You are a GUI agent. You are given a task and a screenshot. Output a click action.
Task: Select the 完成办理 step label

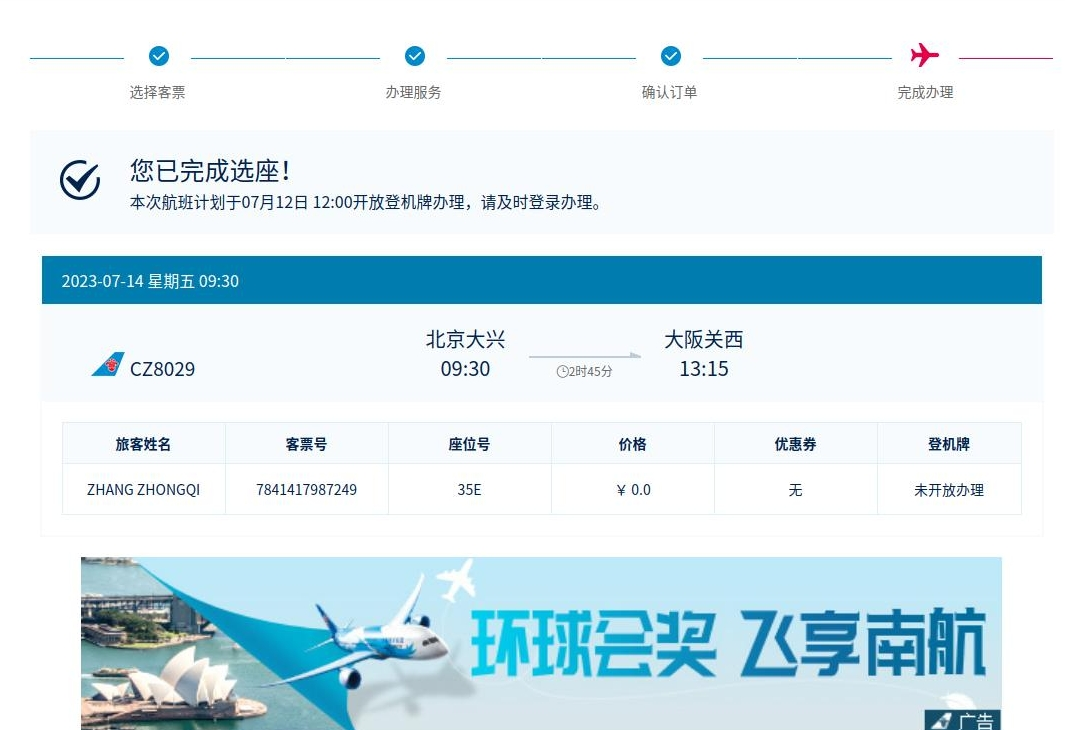pos(925,92)
